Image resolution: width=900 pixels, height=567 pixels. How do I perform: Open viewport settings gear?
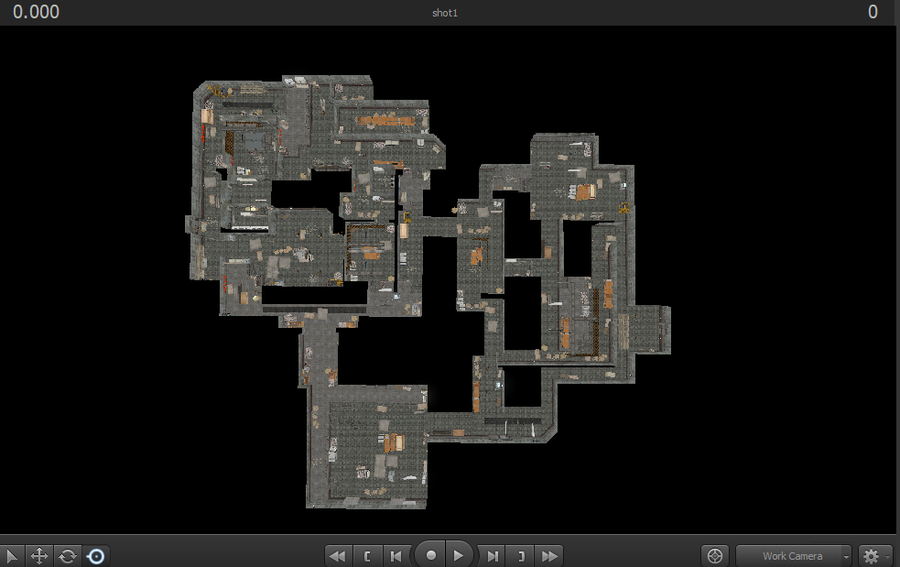coord(871,555)
